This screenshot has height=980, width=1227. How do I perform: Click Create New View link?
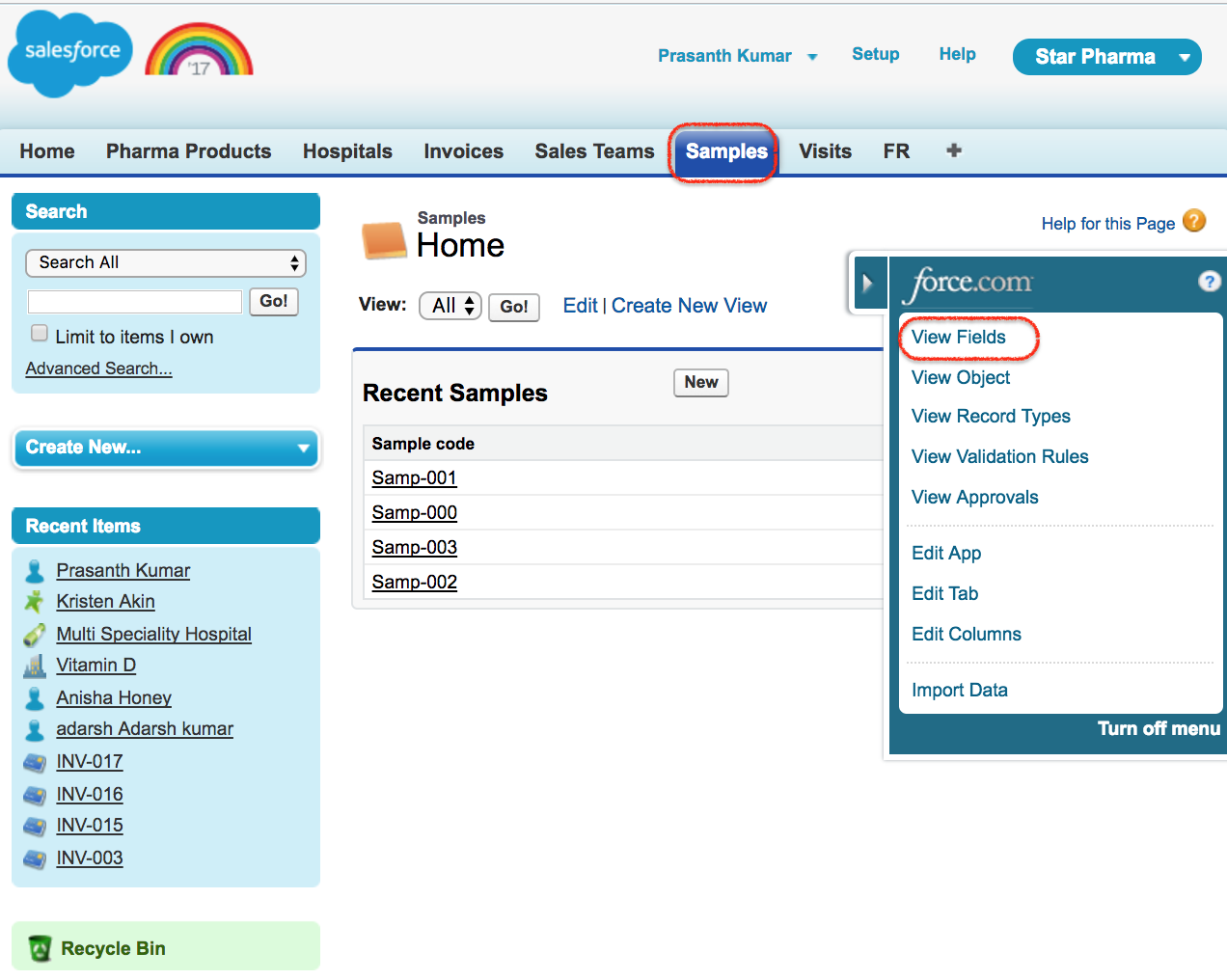click(689, 306)
